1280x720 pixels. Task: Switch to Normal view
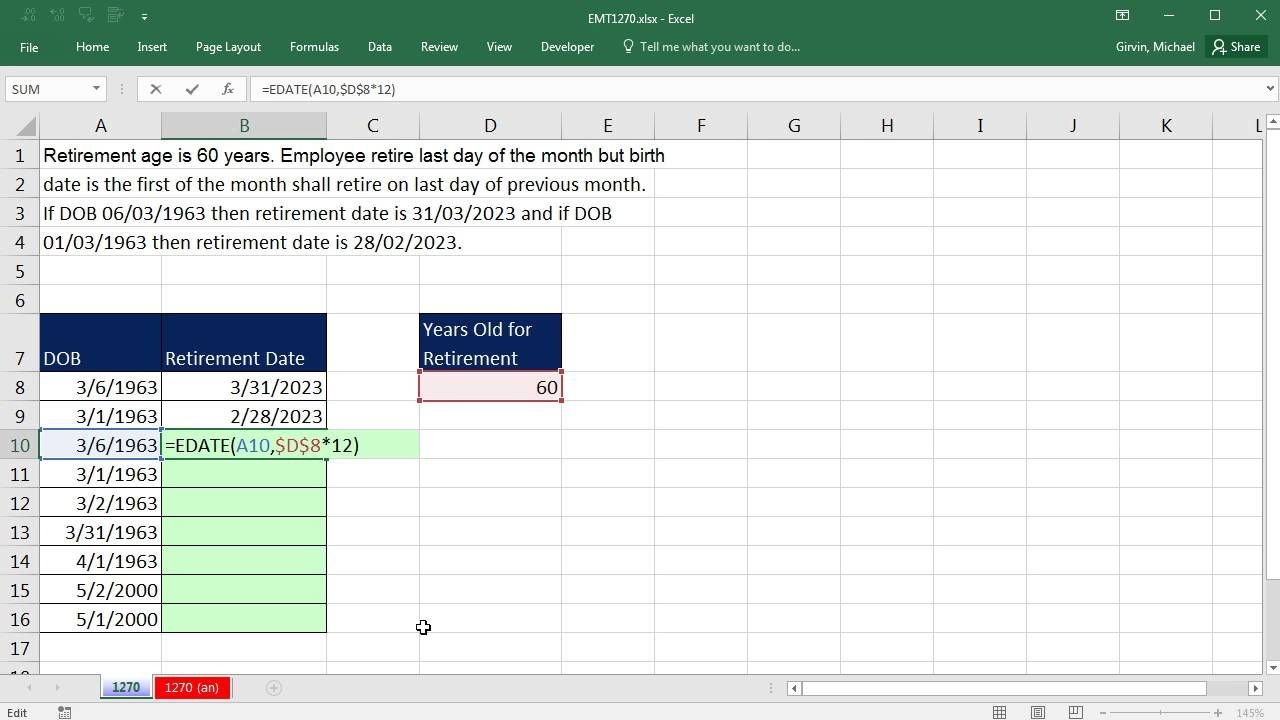[999, 712]
